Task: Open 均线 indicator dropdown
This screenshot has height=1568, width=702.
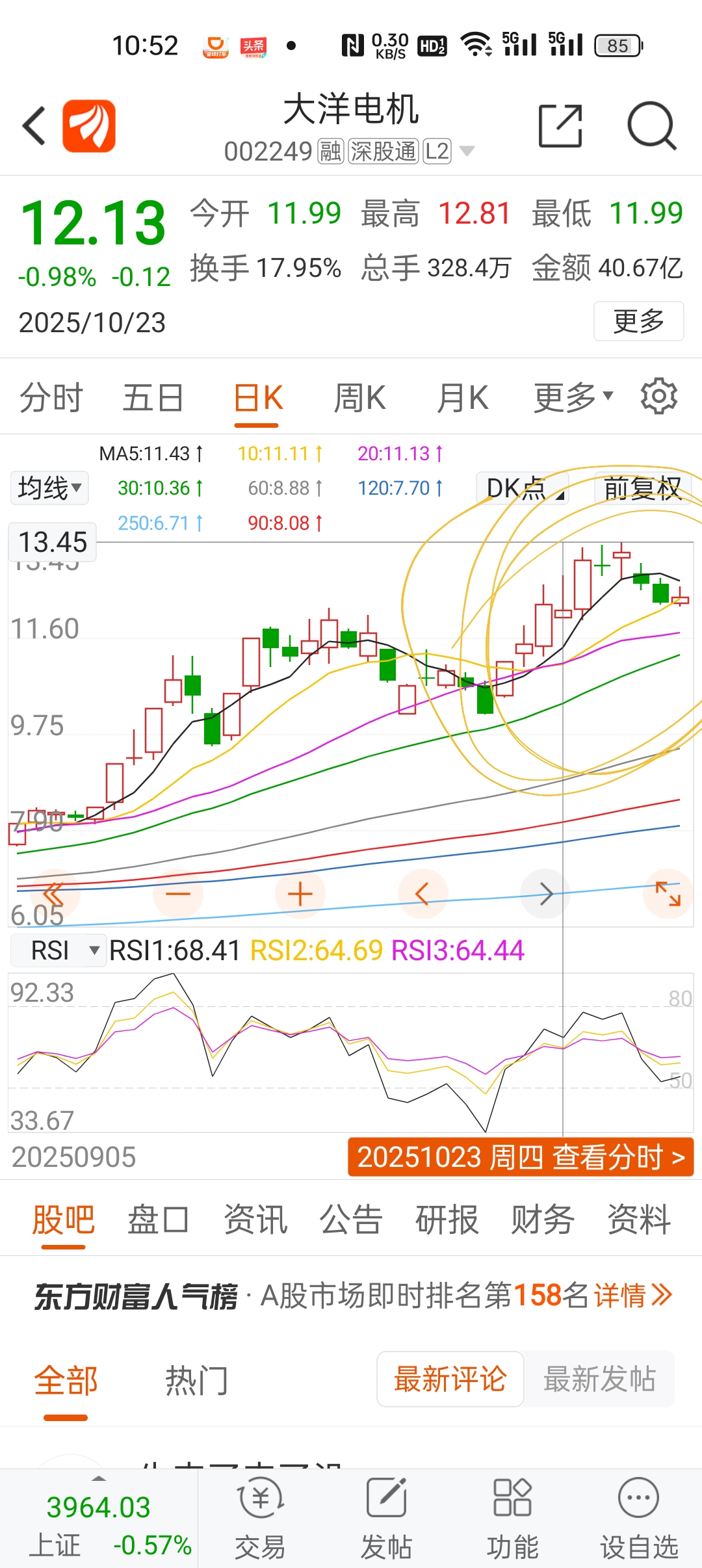Action: click(x=49, y=488)
